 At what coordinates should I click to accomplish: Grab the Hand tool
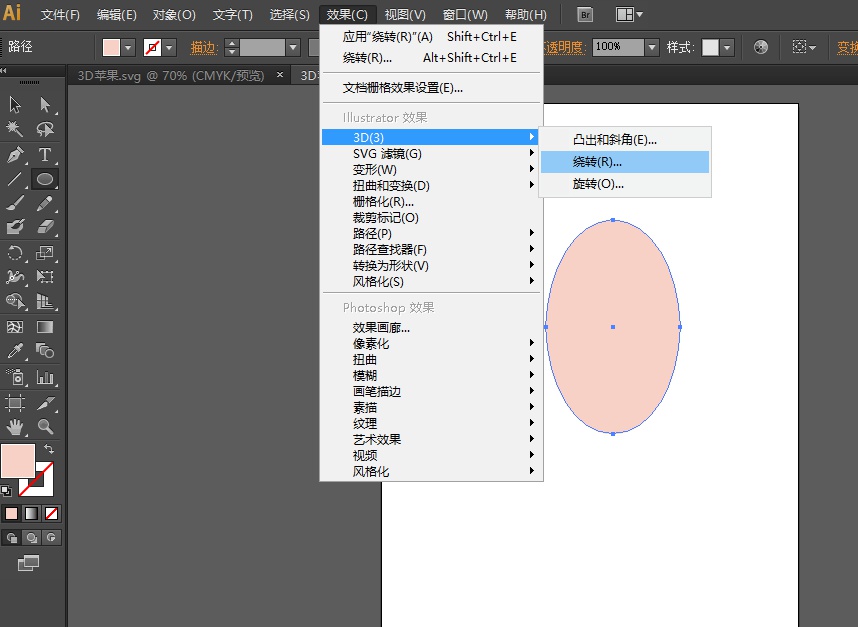(x=14, y=427)
